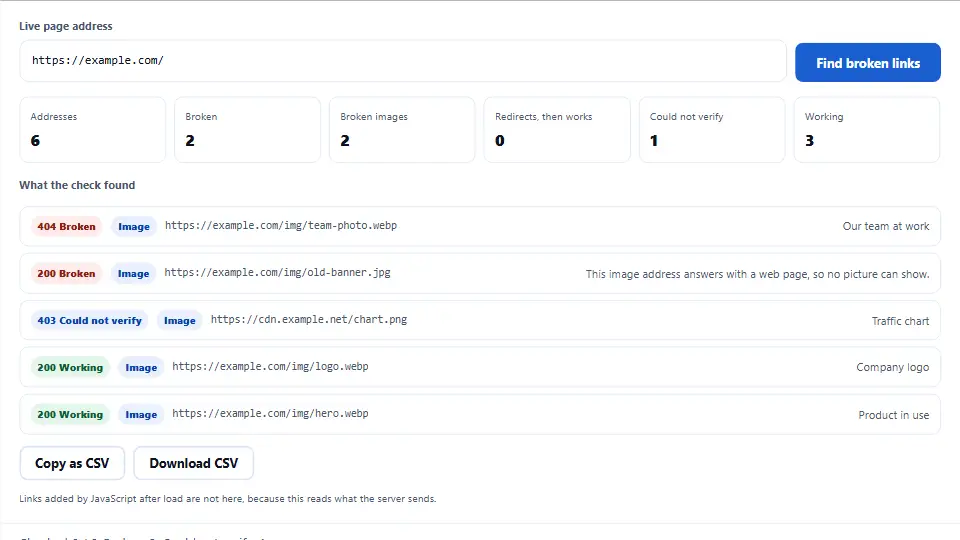Click the Image tag in old-banner.jpg row
Screen dimensions: 960x540
(133, 274)
